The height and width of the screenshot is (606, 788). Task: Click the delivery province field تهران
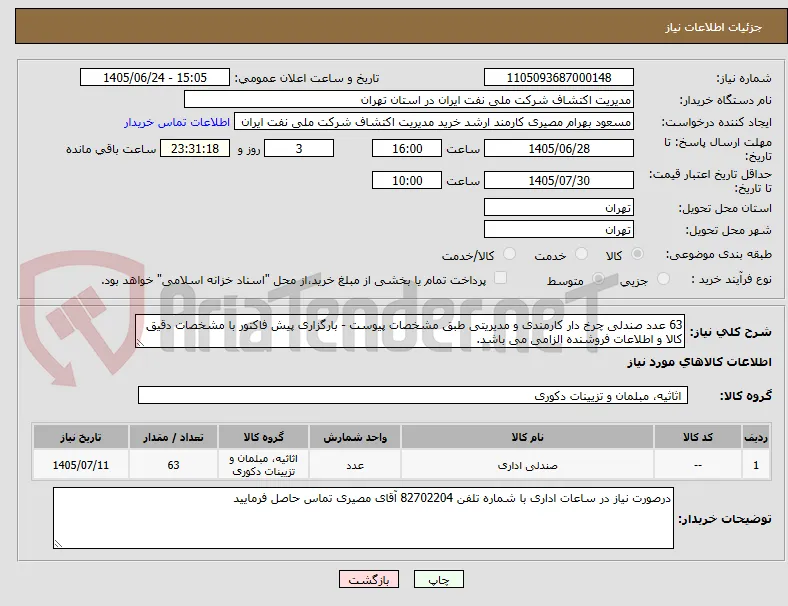559,207
